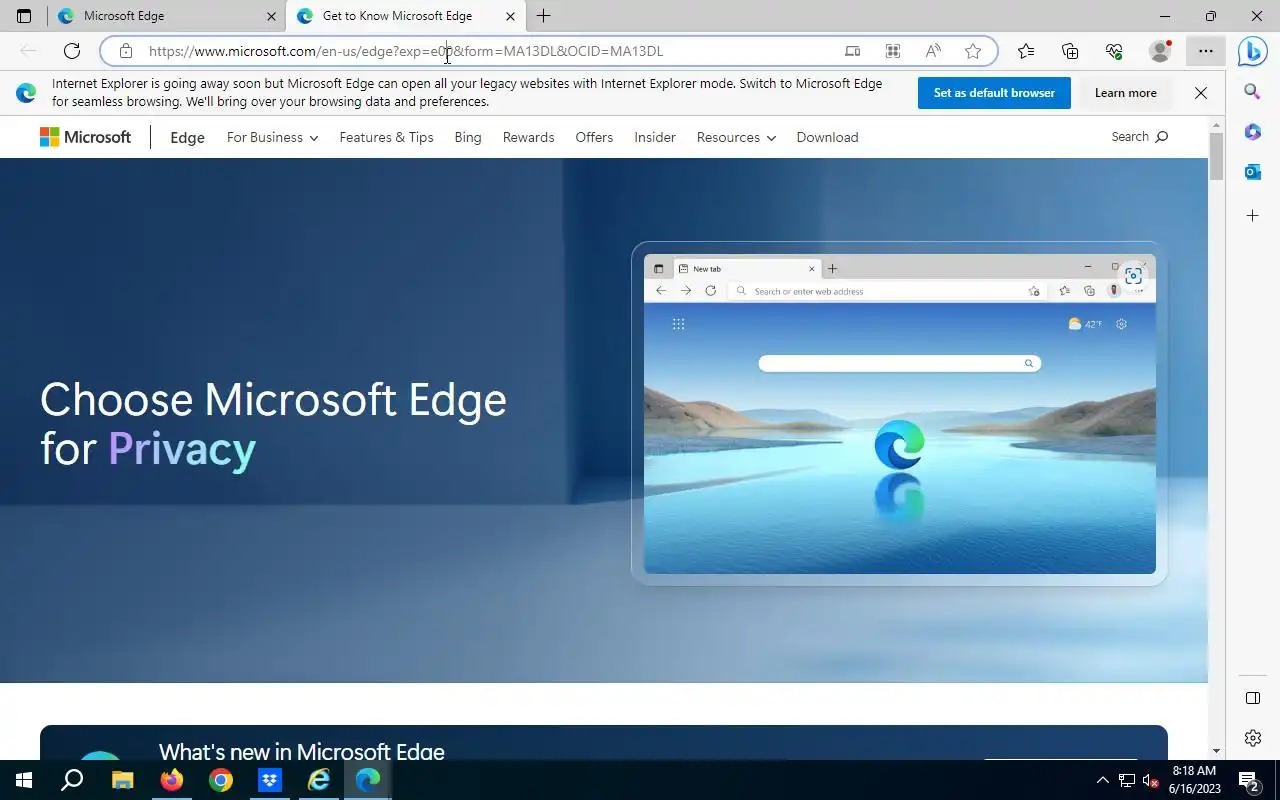Open Dropbox from taskbar

coord(270,780)
